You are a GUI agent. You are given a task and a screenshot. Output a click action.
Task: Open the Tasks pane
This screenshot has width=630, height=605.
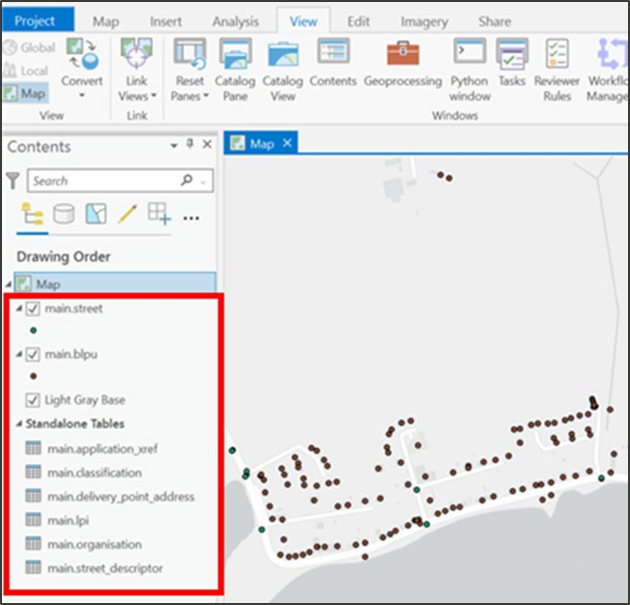tap(512, 63)
